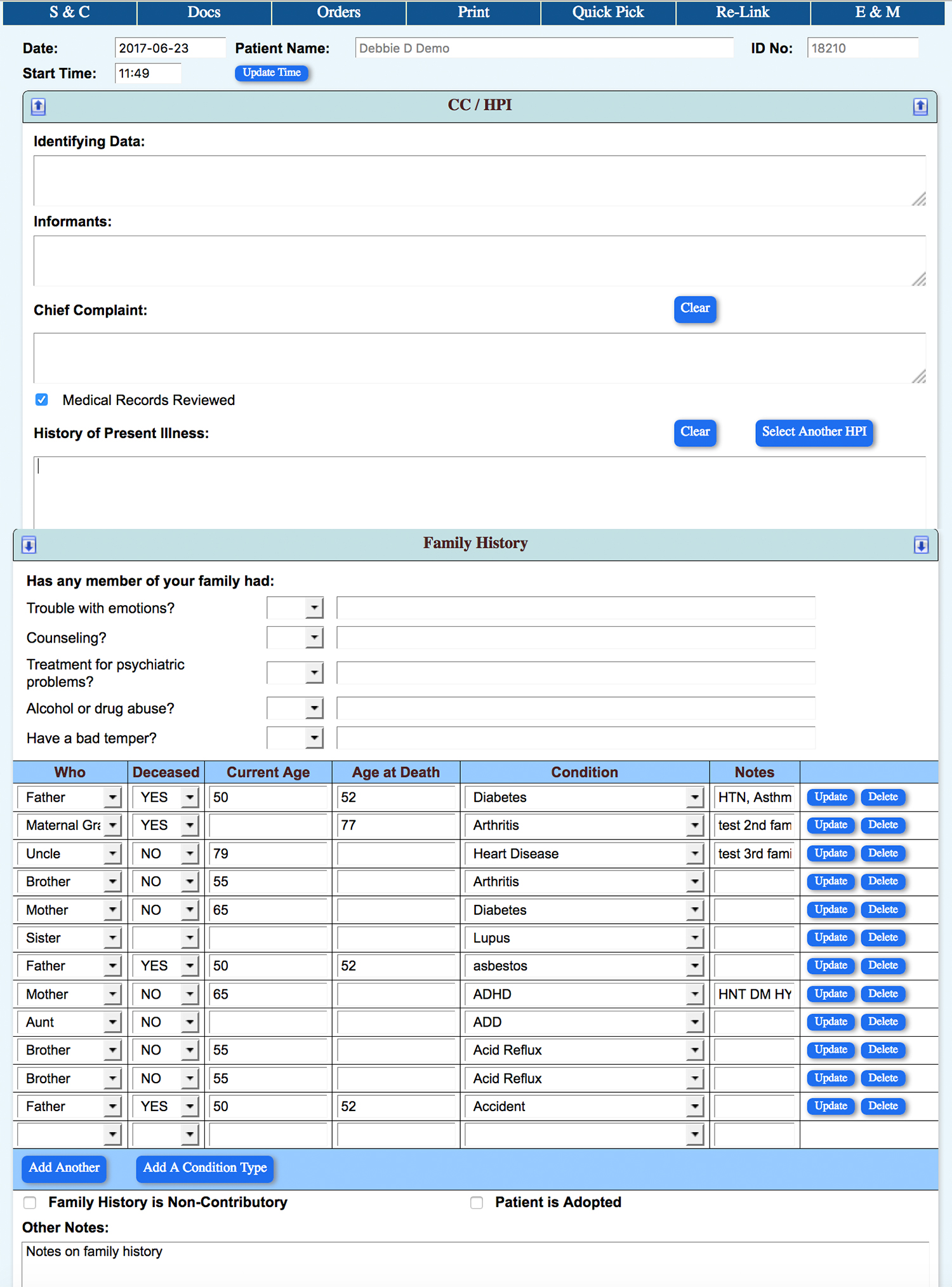Screen dimensions: 952x1287
Task: Check Family History is Non-Contributory
Action: pyautogui.click(x=30, y=1203)
